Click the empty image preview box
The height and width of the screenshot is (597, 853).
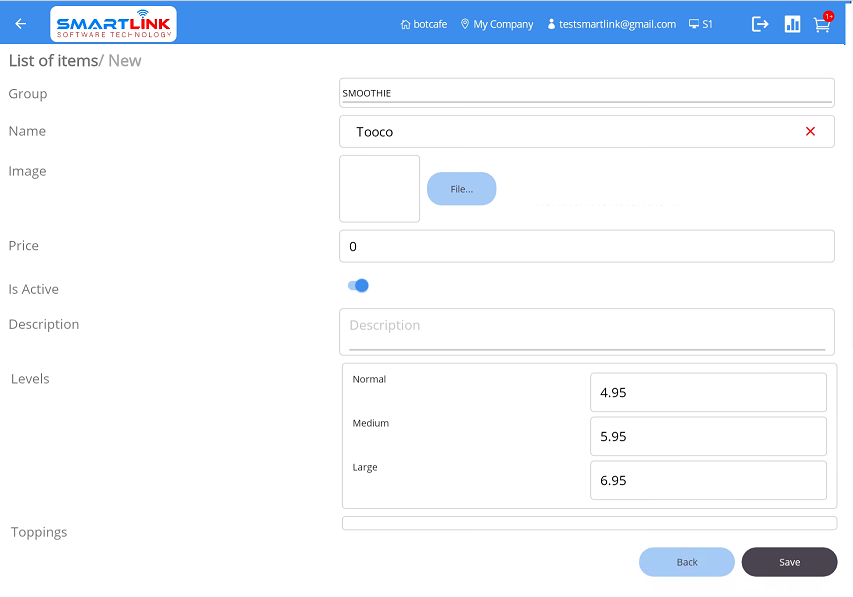(379, 189)
